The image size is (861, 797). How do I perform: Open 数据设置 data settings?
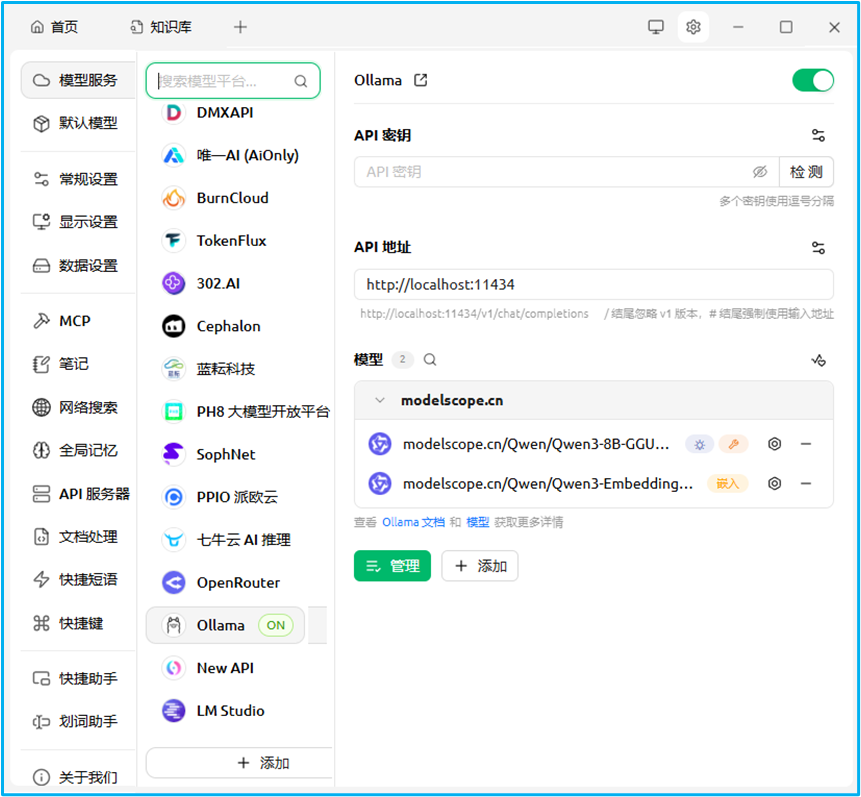(x=78, y=266)
